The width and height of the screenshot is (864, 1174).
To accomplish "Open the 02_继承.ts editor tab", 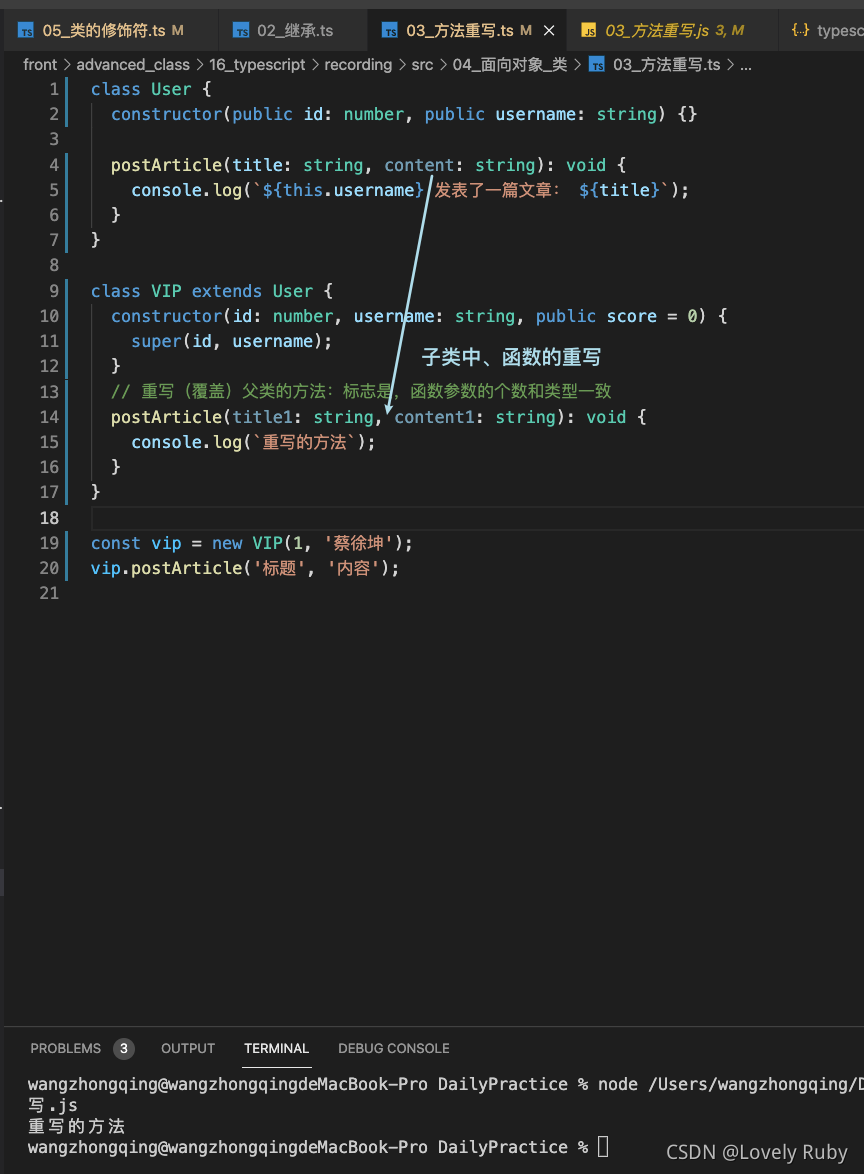I will click(295, 31).
